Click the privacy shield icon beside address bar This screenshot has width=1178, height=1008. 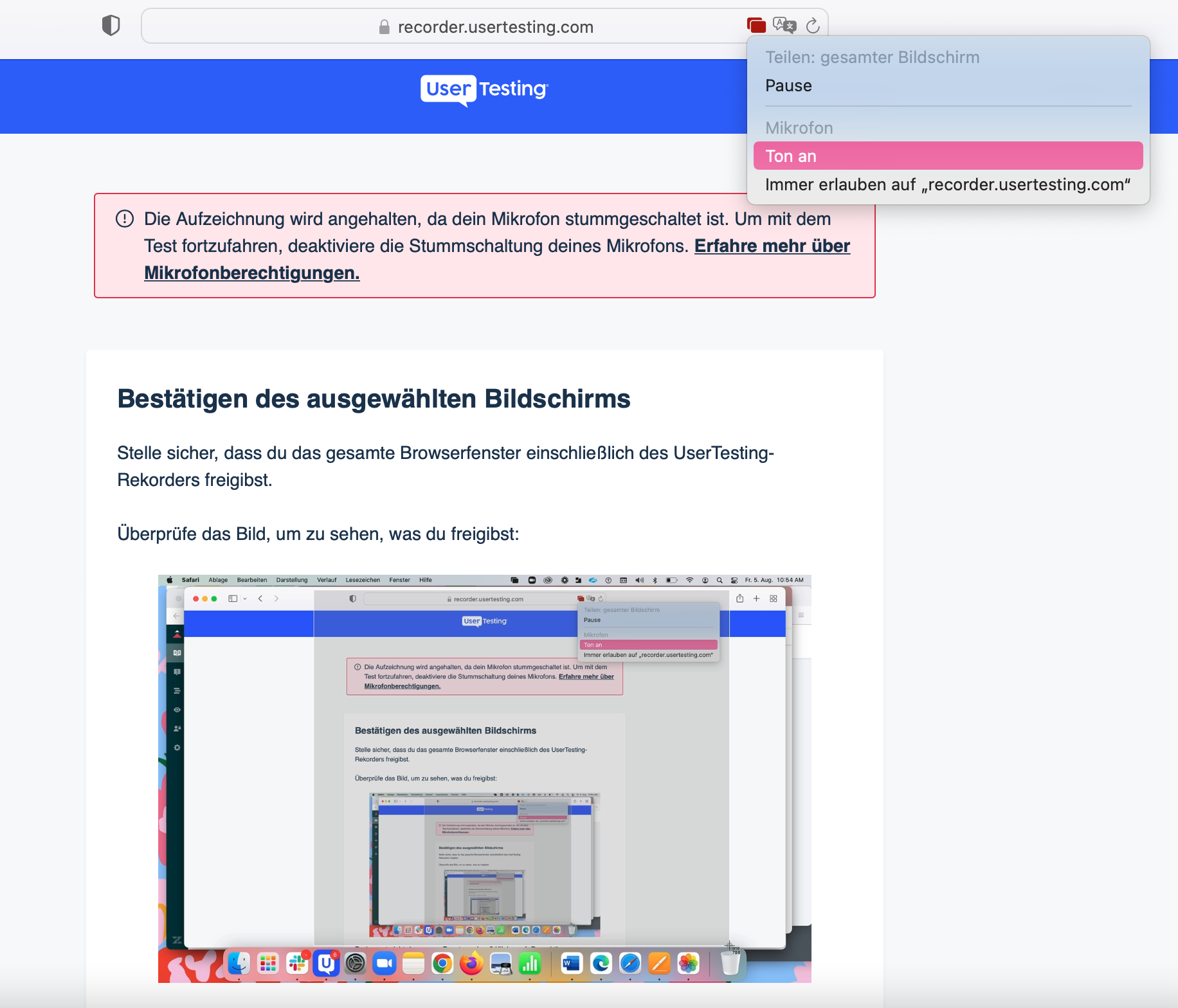click(x=111, y=26)
